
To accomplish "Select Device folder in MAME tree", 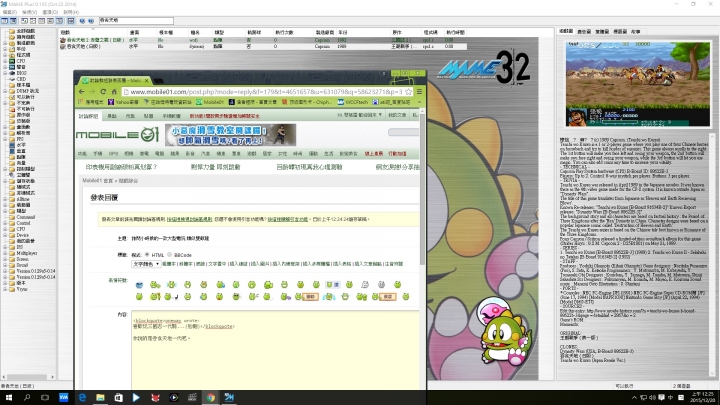I will click(x=22, y=235).
